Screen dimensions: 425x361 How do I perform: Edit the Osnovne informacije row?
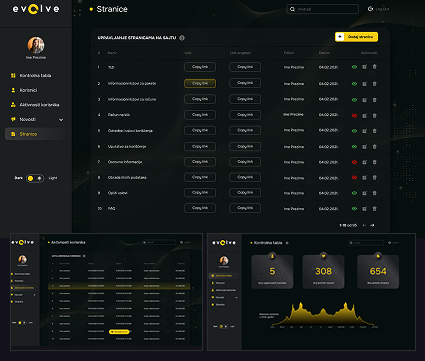pos(364,162)
